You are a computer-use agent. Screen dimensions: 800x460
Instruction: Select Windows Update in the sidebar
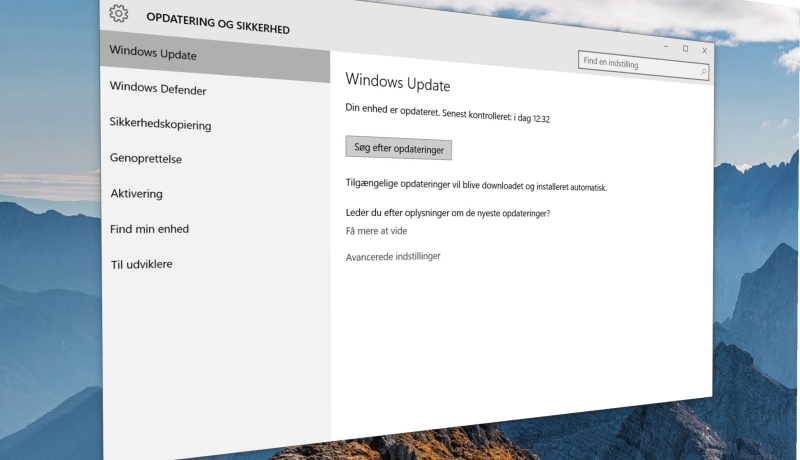tap(215, 57)
